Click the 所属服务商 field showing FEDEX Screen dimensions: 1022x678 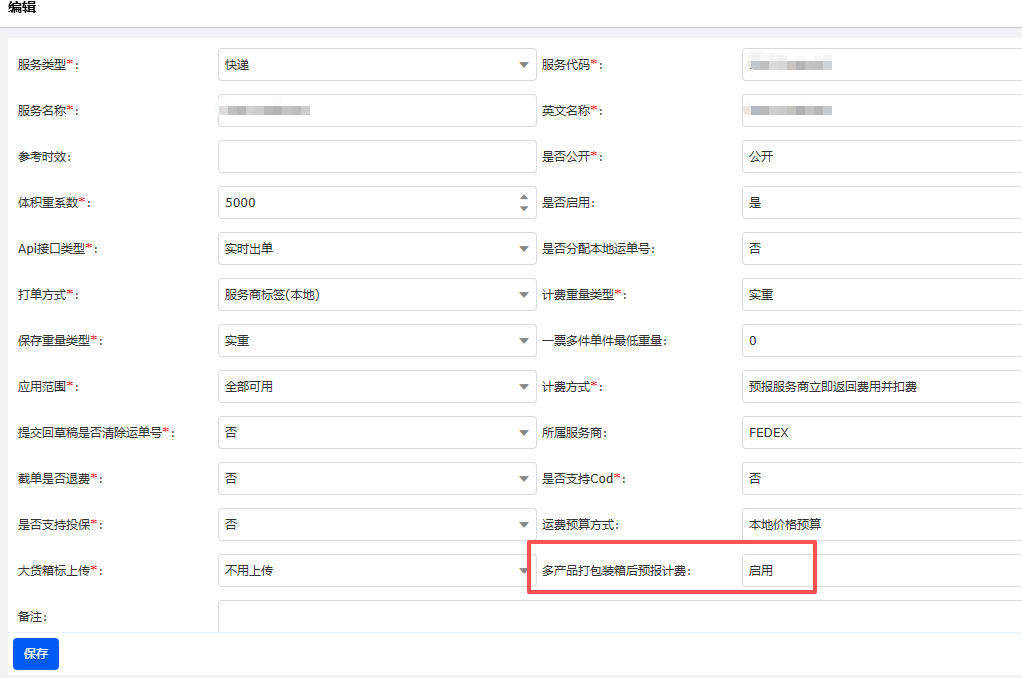click(880, 433)
